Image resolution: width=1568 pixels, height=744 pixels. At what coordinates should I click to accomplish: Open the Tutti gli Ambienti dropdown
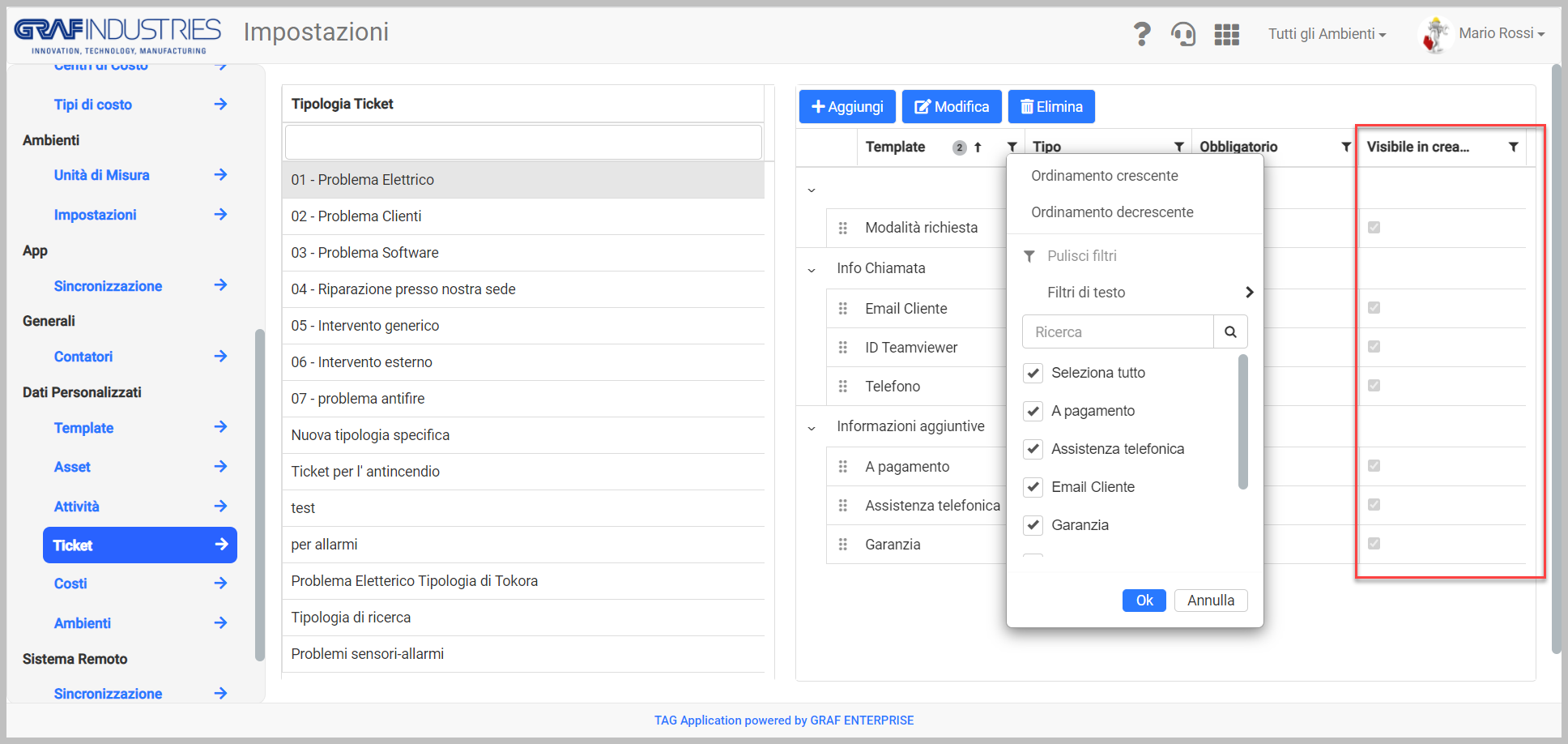(1327, 34)
